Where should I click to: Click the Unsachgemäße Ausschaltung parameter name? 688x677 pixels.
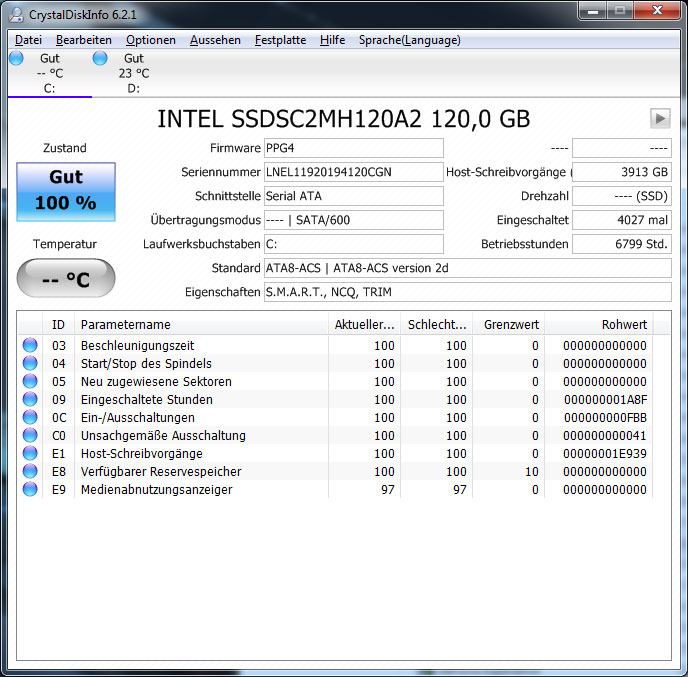pos(163,436)
